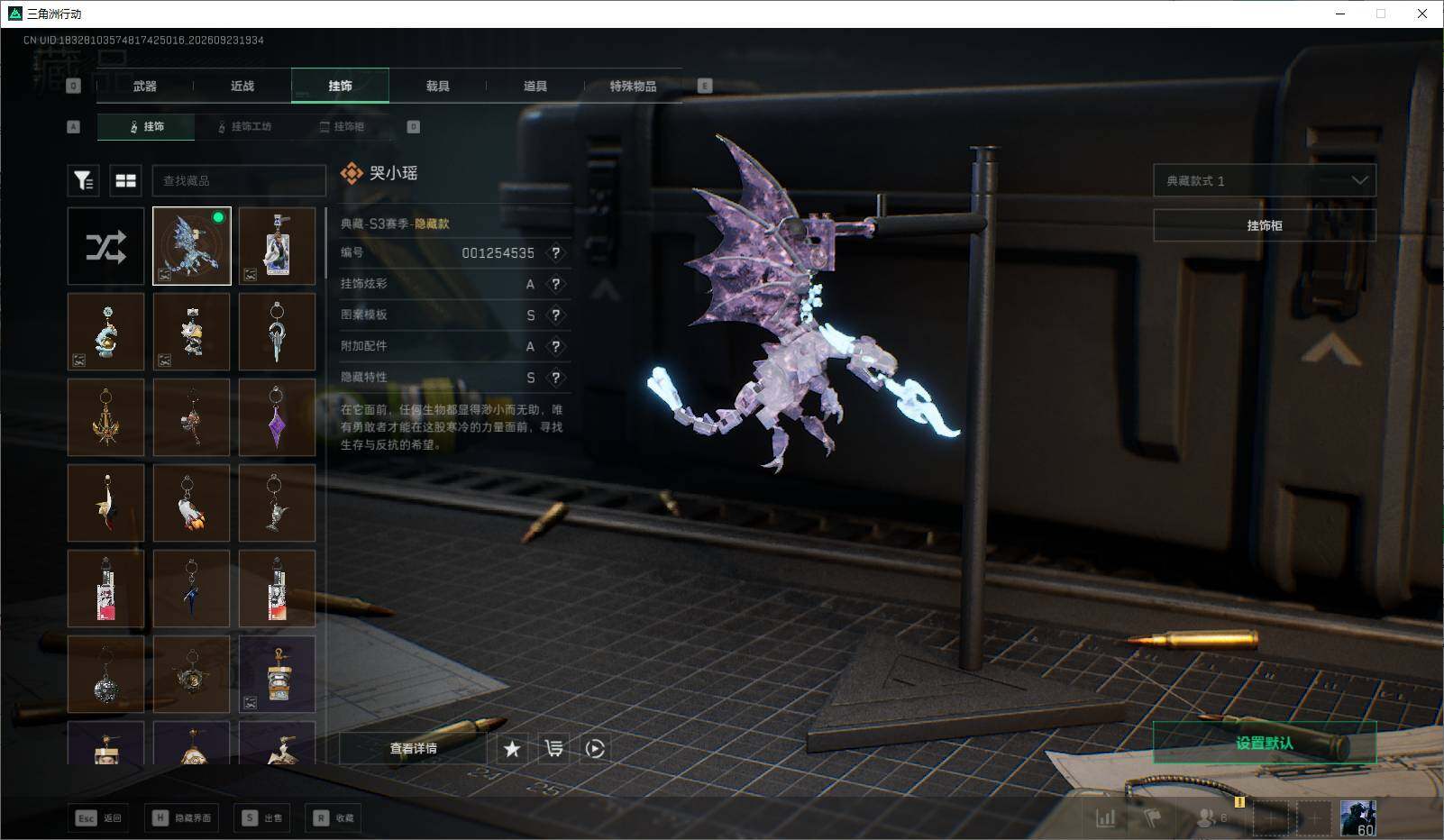Select the blue moon creature charm
Viewport: 1444px width, 840px height.
[x=105, y=332]
